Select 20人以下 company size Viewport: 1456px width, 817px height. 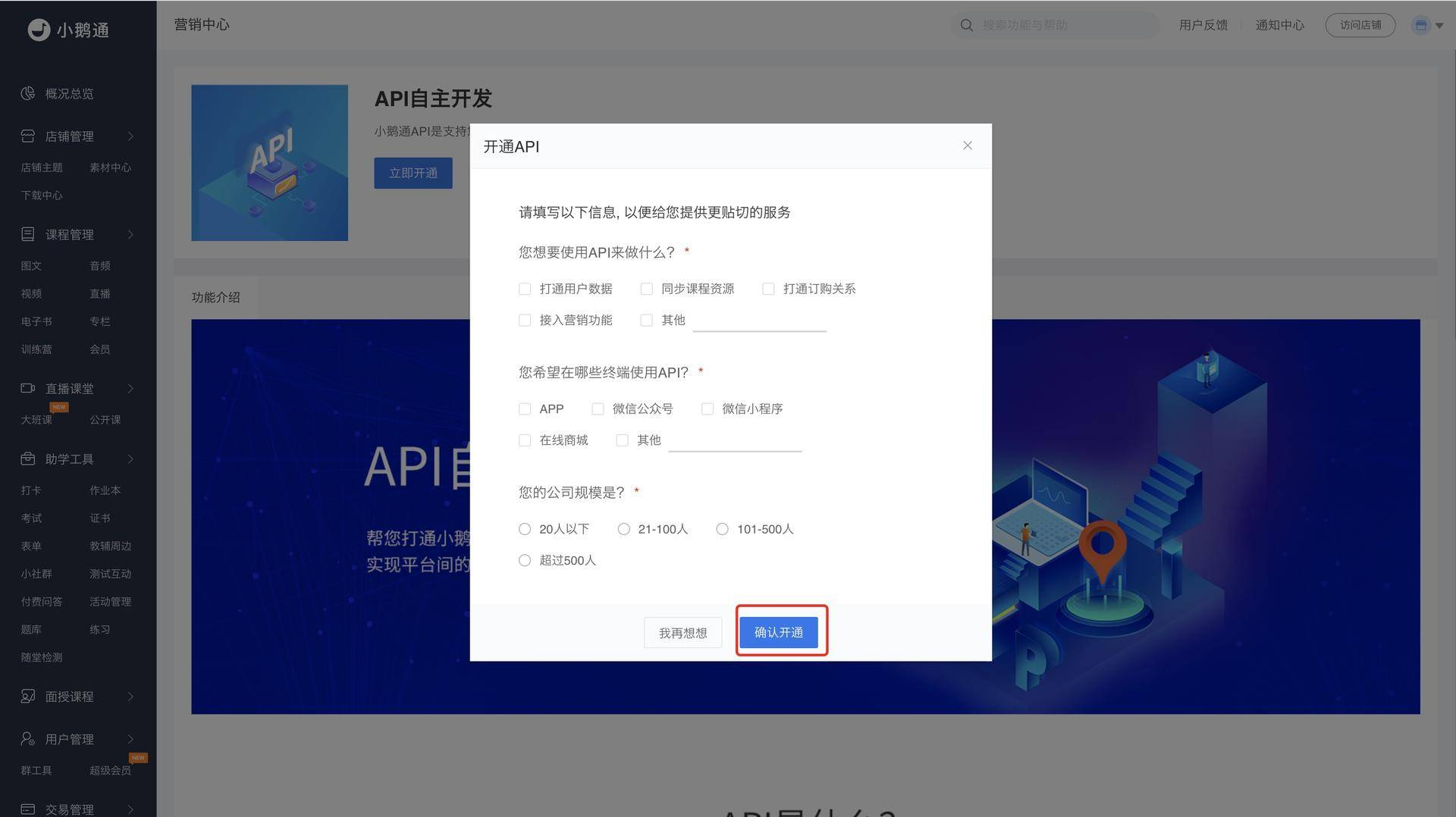pyautogui.click(x=525, y=529)
